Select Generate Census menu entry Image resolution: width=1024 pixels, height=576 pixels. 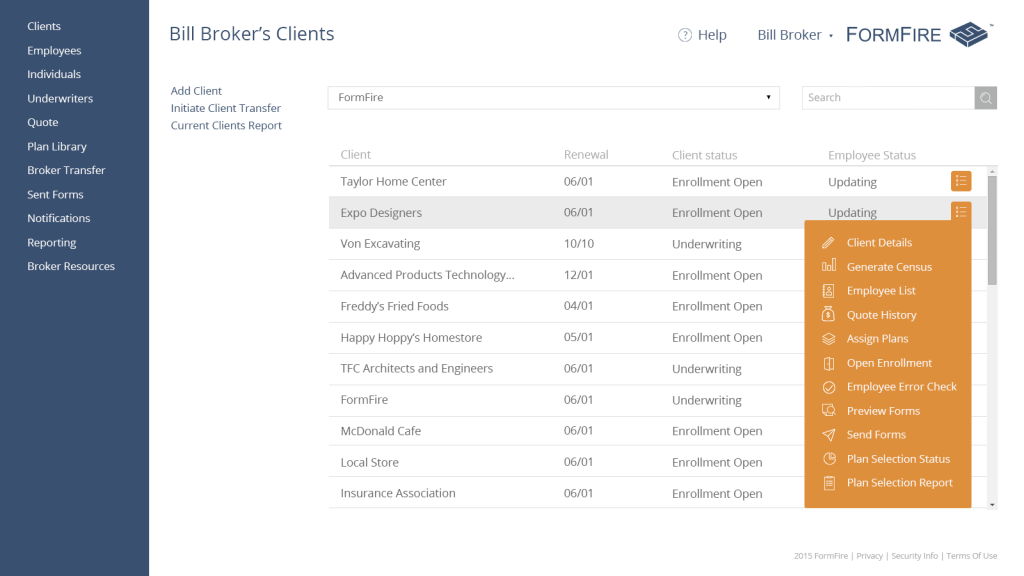pyautogui.click(x=889, y=267)
